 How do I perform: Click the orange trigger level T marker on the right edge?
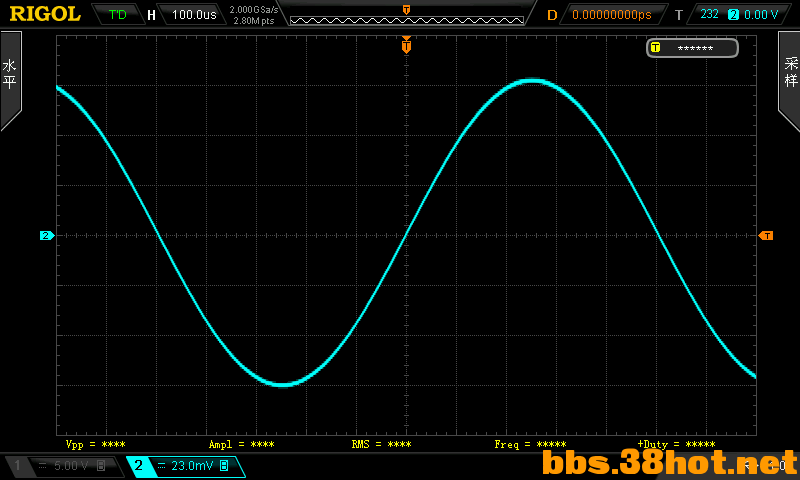(x=766, y=236)
